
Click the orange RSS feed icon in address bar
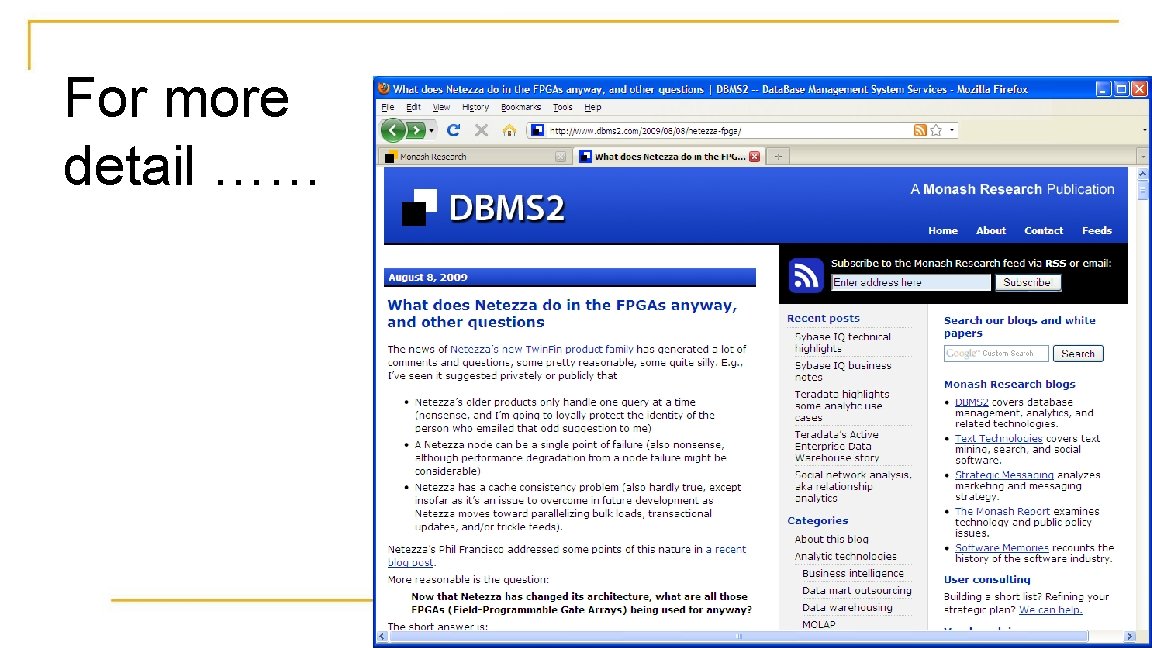tap(920, 130)
